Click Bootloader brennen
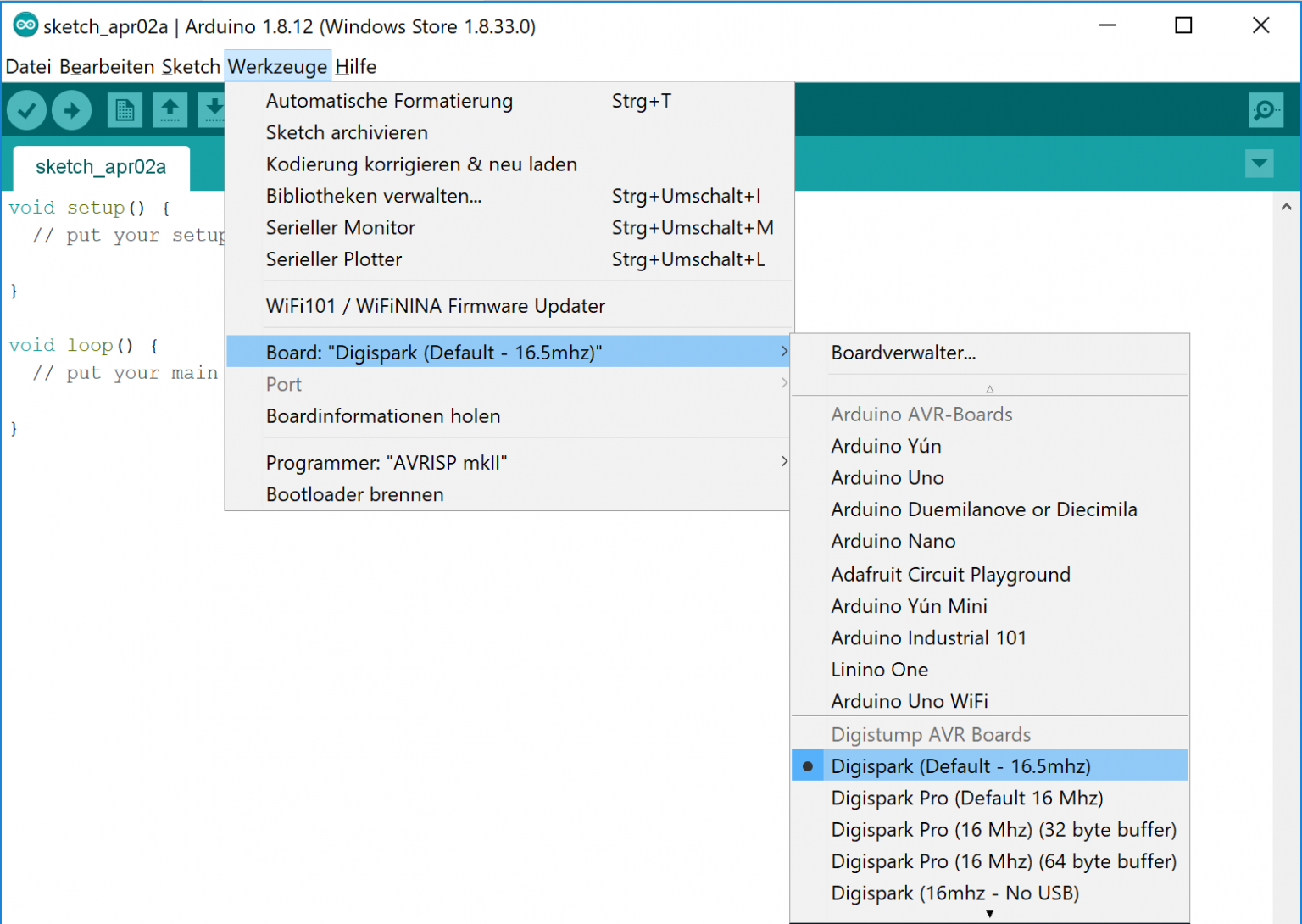 click(x=354, y=495)
